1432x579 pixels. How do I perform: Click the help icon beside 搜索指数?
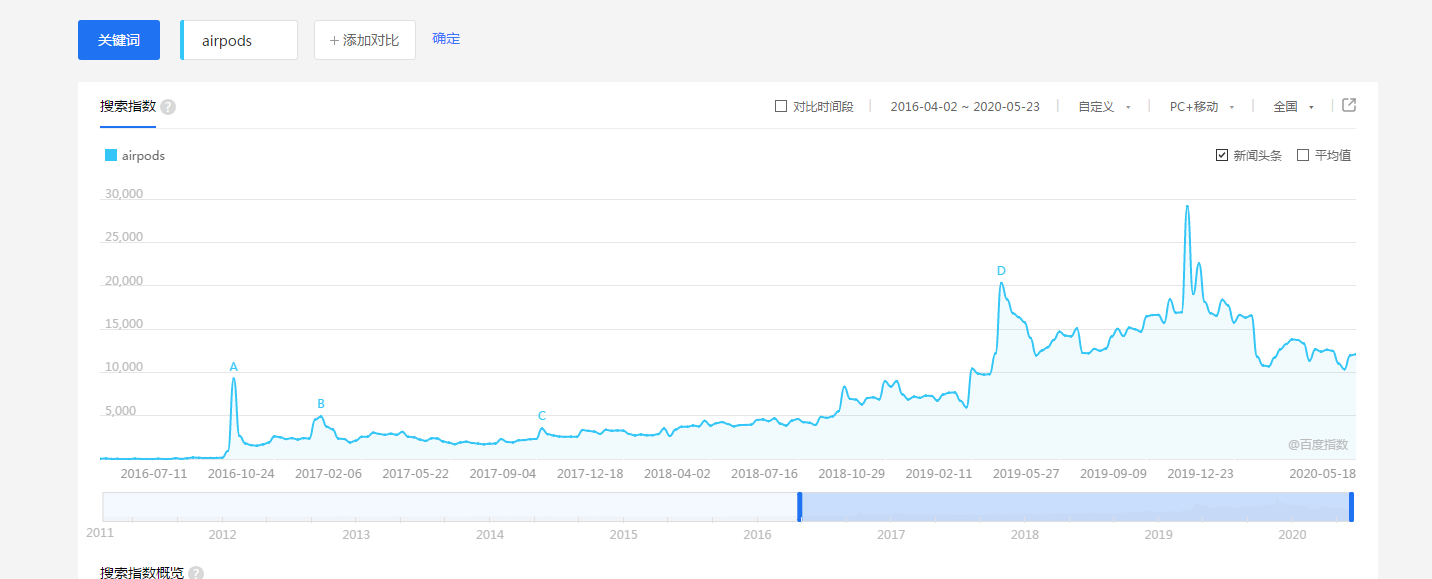[x=168, y=107]
